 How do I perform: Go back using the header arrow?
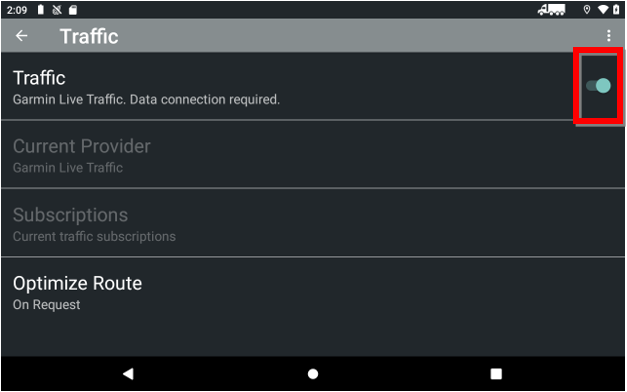[x=21, y=36]
